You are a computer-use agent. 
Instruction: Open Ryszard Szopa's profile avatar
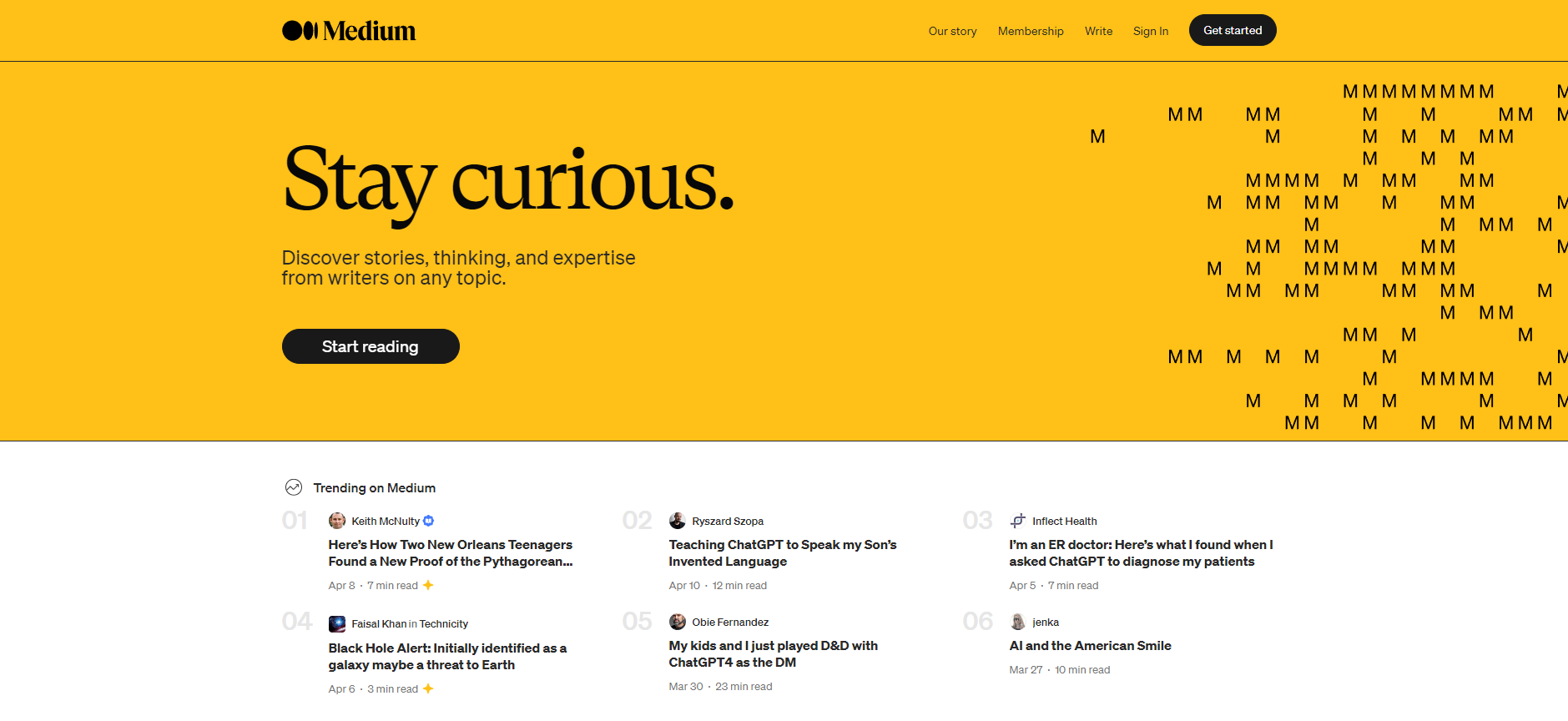click(x=678, y=521)
